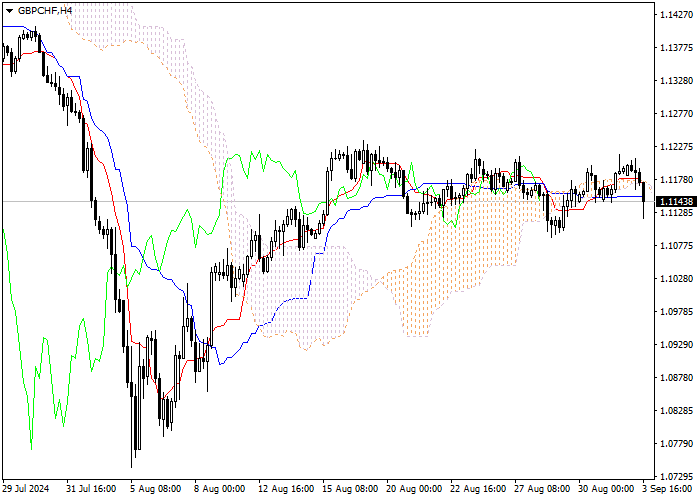Select the 30 Aug 00:00 time label

coord(606,489)
